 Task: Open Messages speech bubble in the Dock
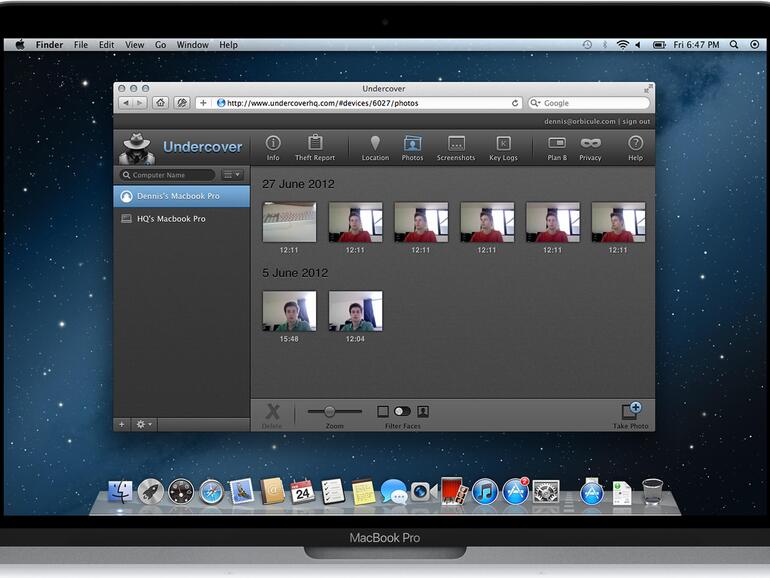tap(393, 492)
